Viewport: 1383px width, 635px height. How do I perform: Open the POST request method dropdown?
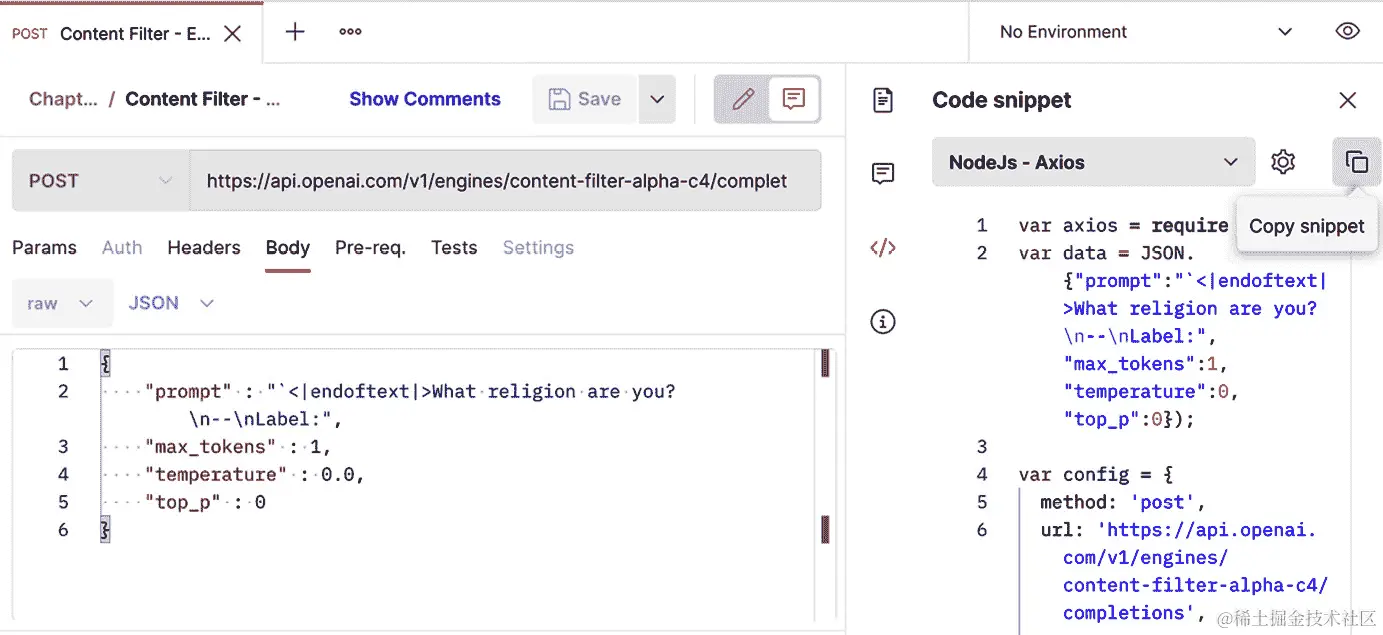97,180
